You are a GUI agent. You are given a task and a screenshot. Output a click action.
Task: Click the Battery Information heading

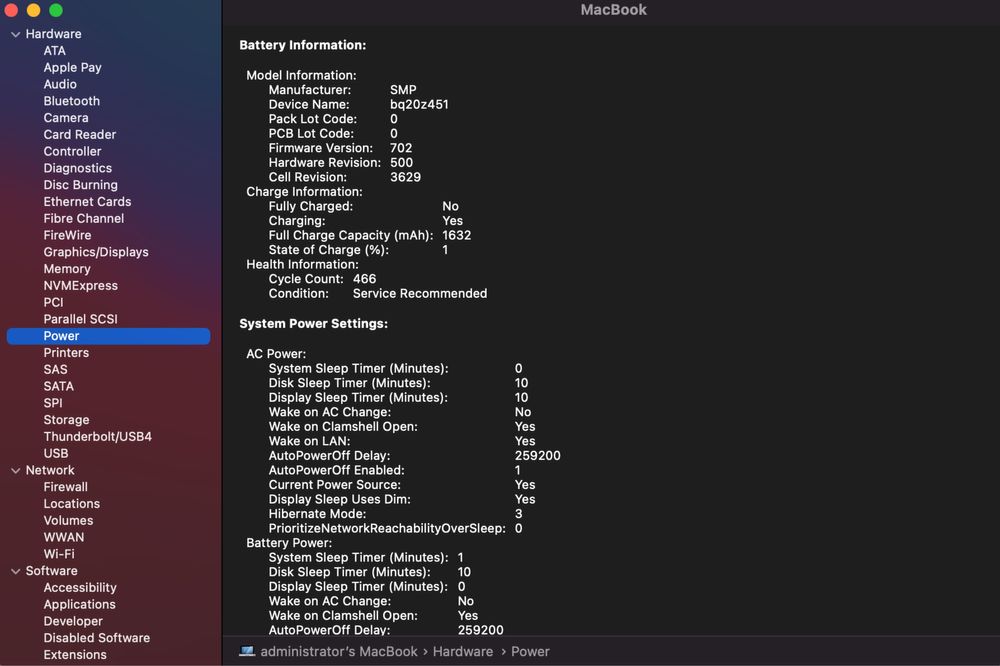302,45
